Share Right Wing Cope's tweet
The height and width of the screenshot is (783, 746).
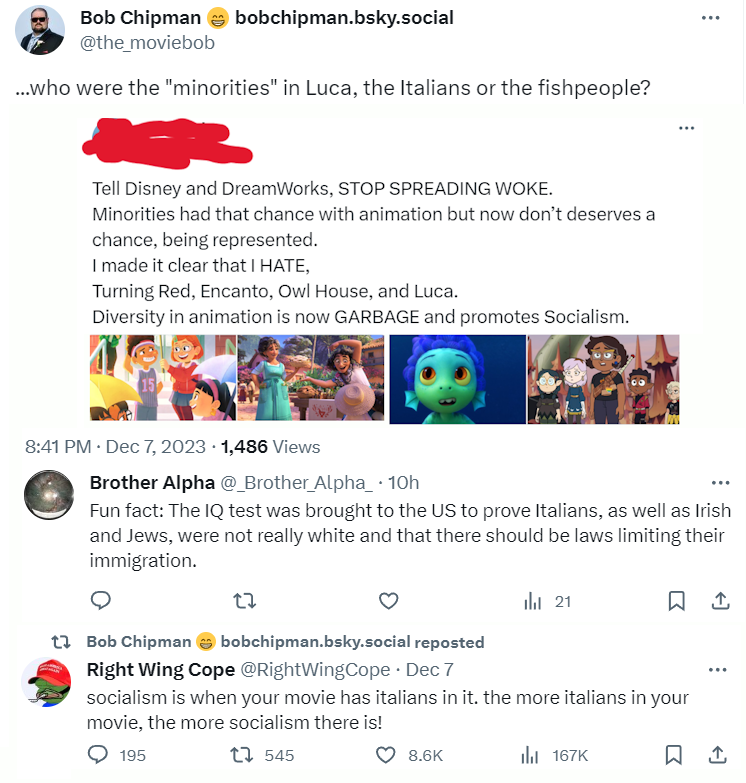coord(719,755)
